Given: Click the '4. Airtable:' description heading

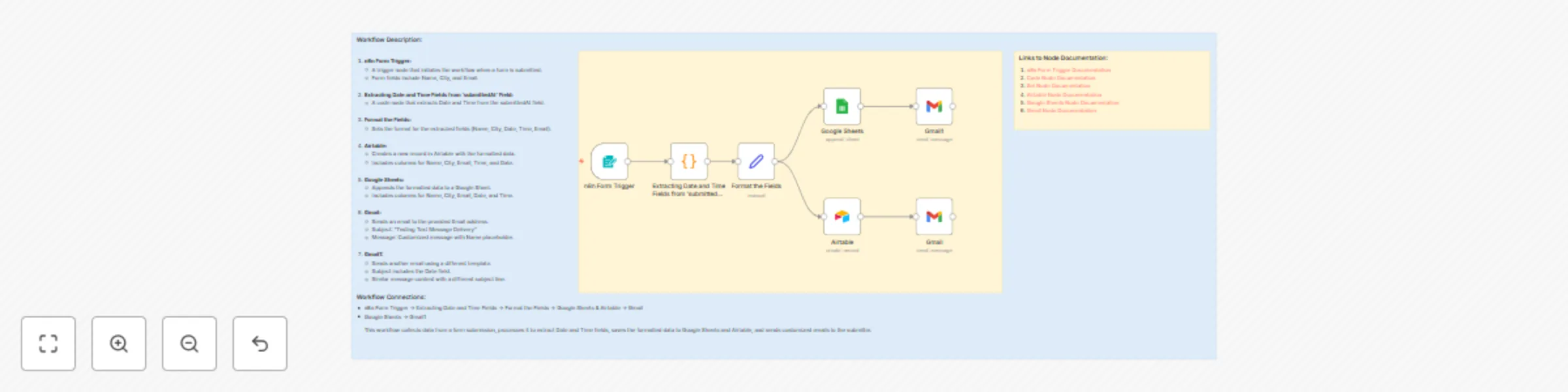Looking at the screenshot, I should pos(372,146).
